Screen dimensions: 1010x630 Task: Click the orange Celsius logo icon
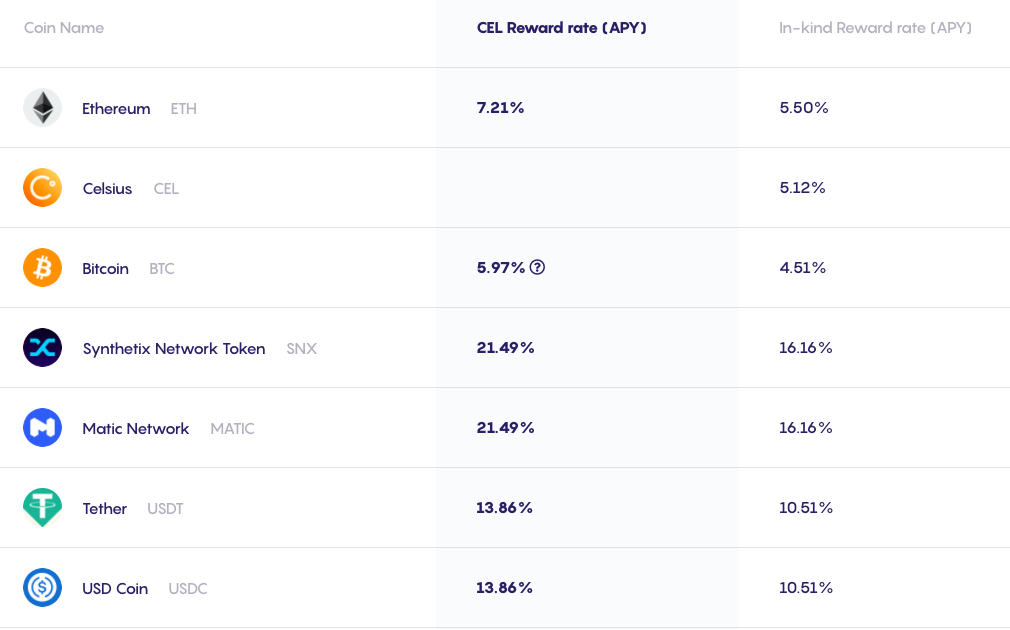click(x=43, y=187)
